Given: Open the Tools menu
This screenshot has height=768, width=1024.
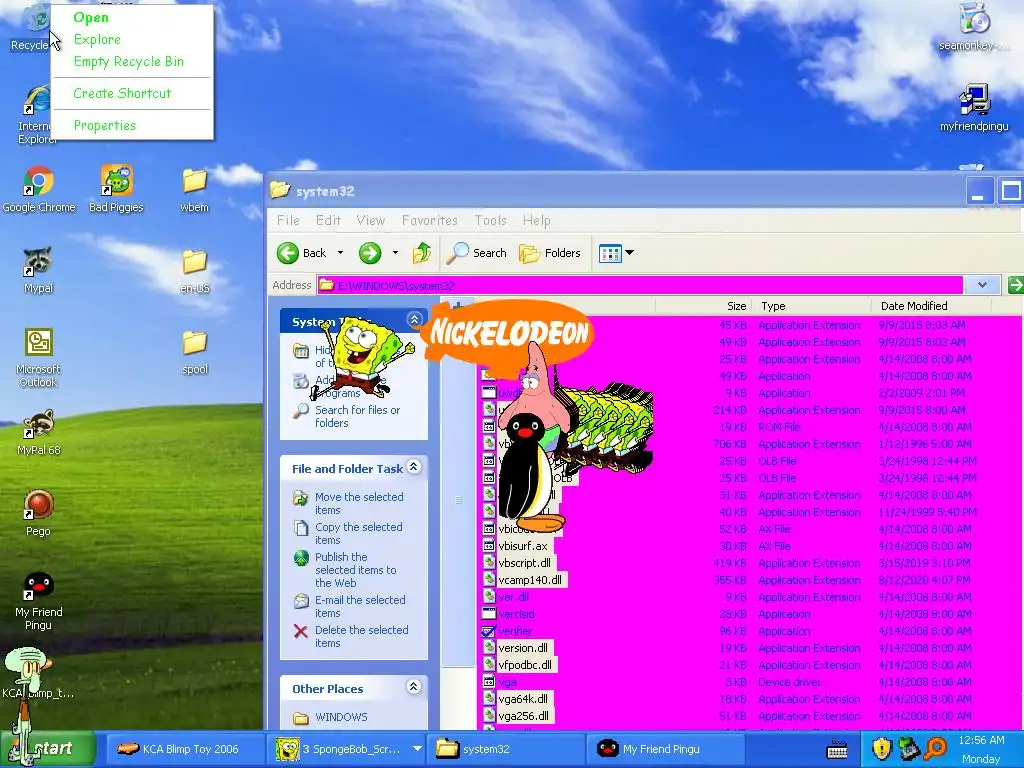Looking at the screenshot, I should [490, 221].
